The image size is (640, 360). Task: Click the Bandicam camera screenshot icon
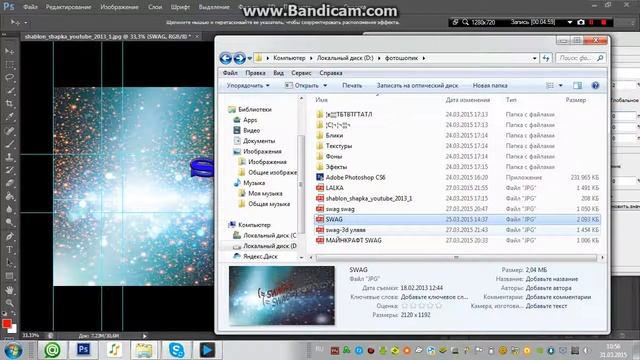[581, 22]
